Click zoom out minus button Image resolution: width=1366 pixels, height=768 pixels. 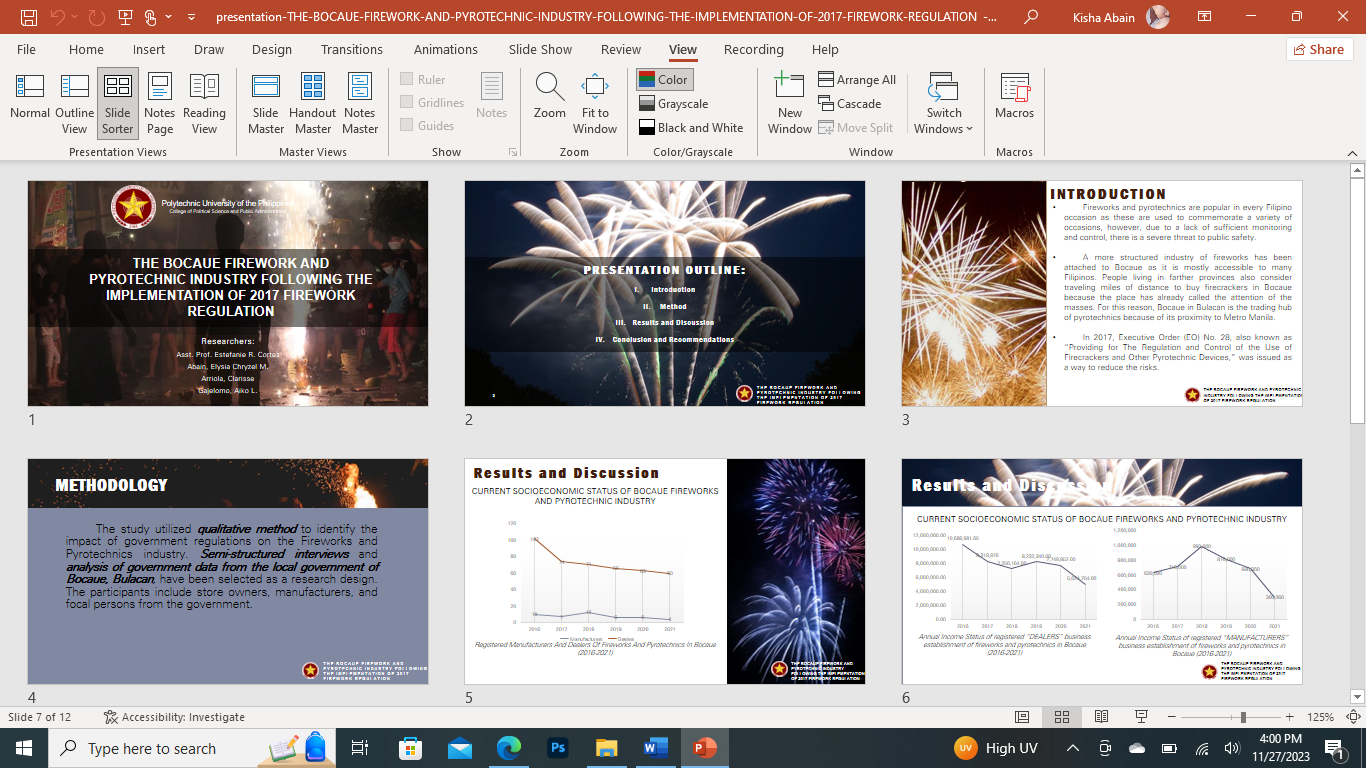pos(1172,717)
